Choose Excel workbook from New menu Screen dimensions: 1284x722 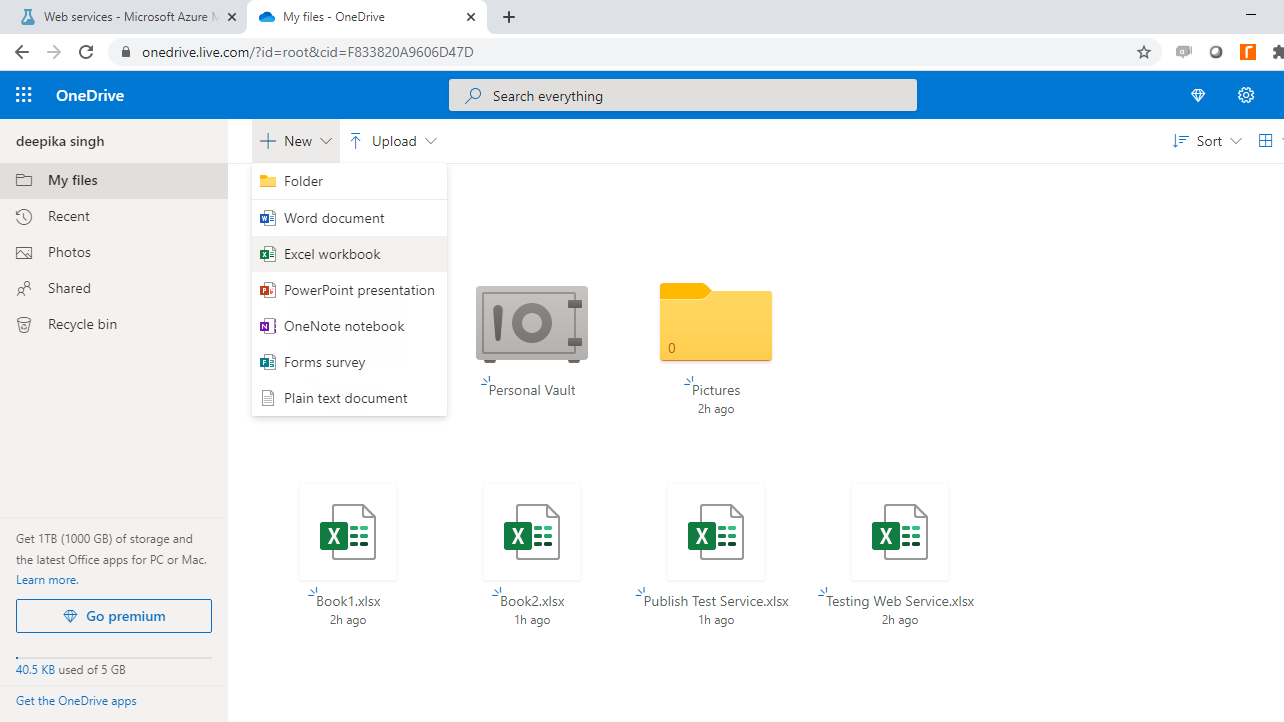tap(349, 254)
